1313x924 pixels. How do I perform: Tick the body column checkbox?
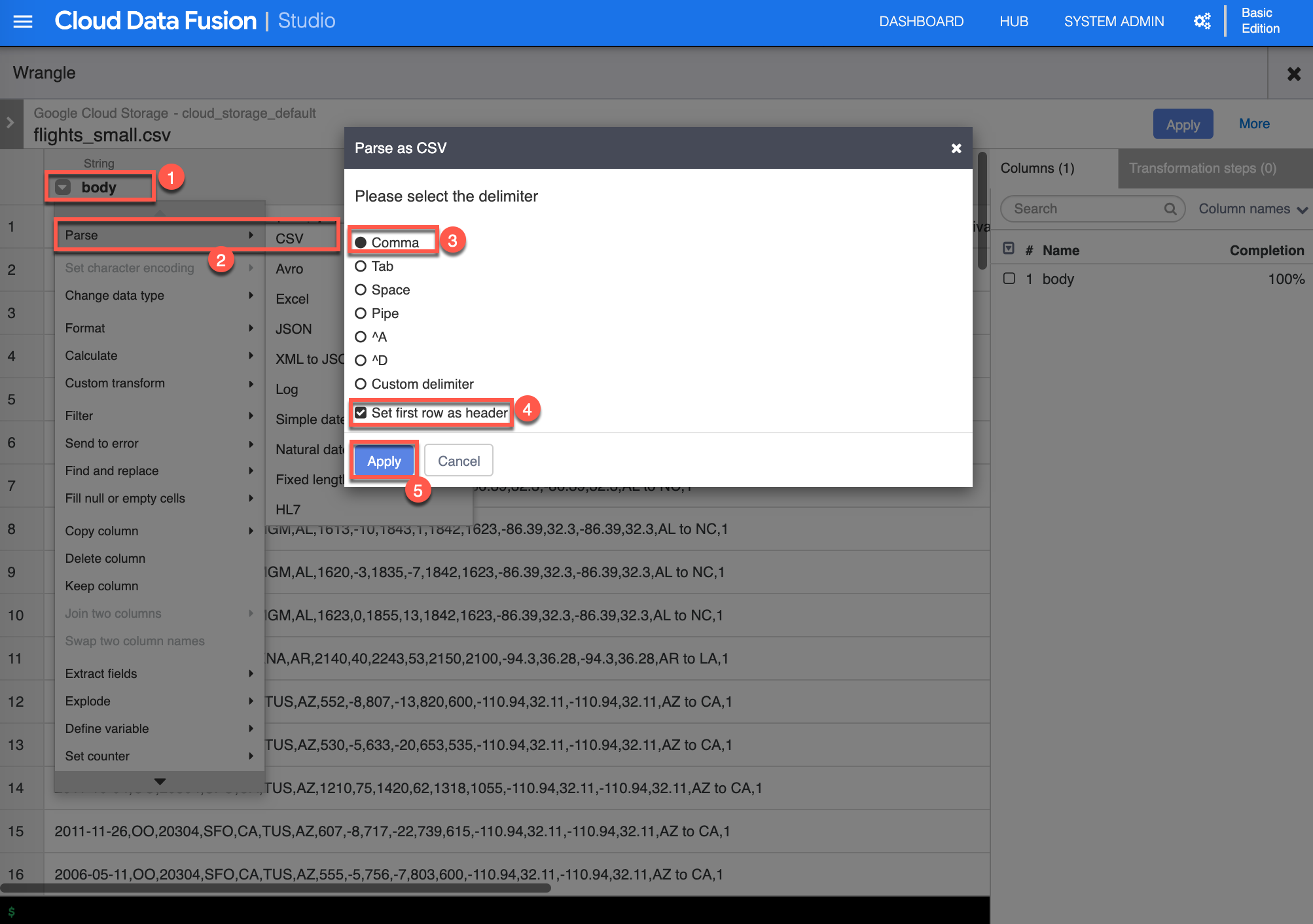1009,279
